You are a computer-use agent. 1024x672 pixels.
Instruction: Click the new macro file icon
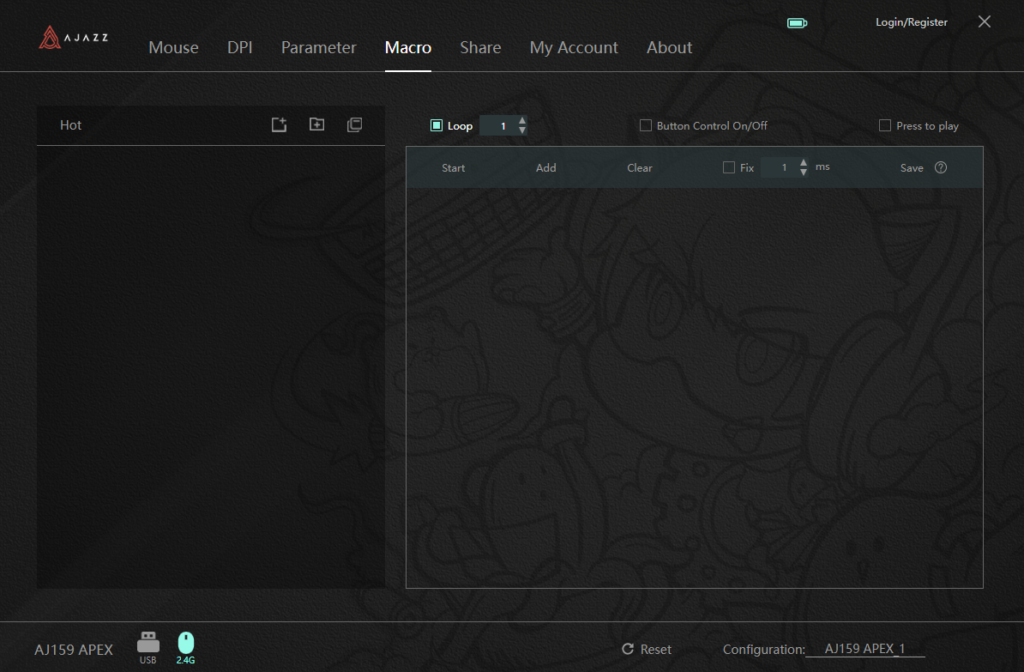[x=279, y=125]
